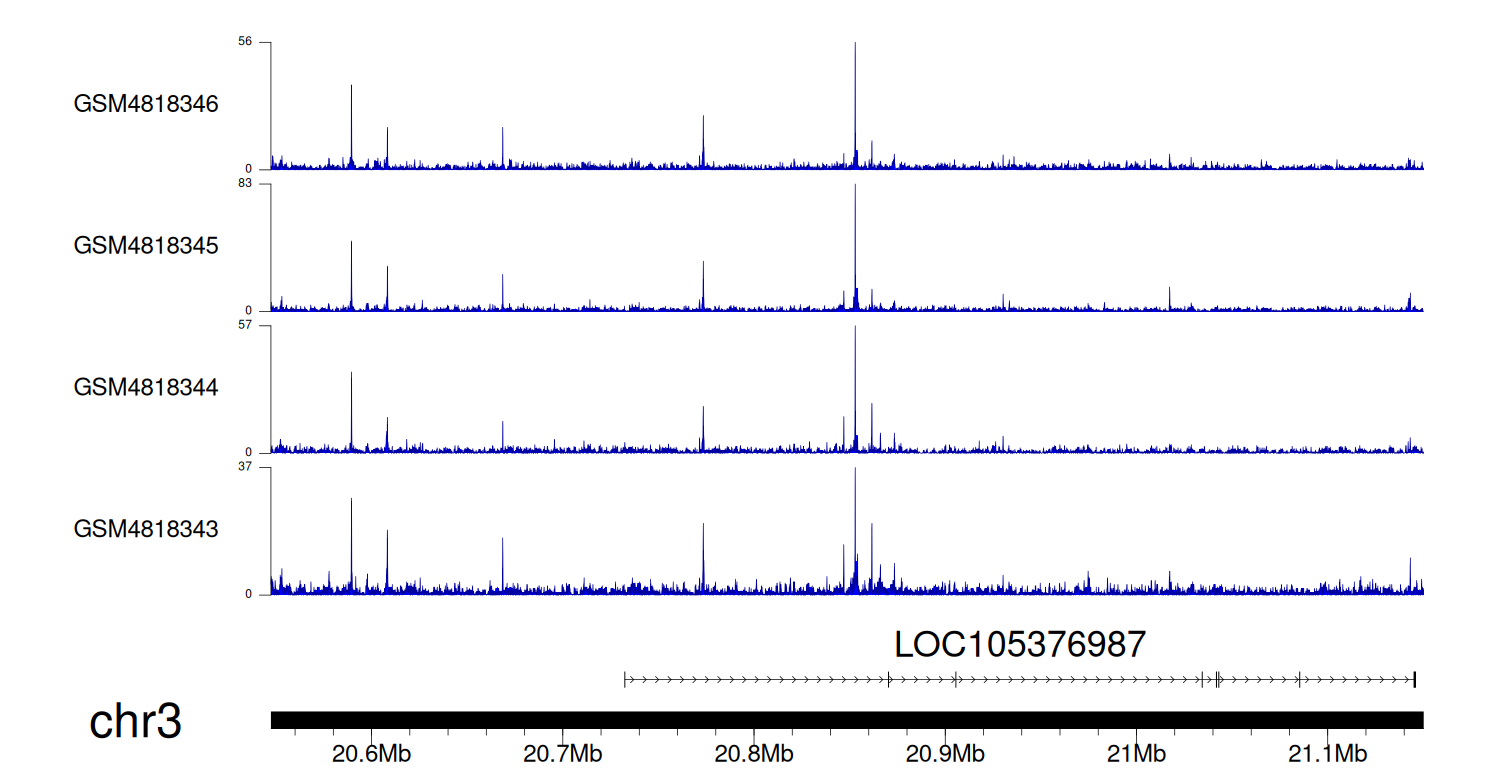The image size is (1500, 780).
Task: Click the black chr3 chromosome bar
Action: 846,720
